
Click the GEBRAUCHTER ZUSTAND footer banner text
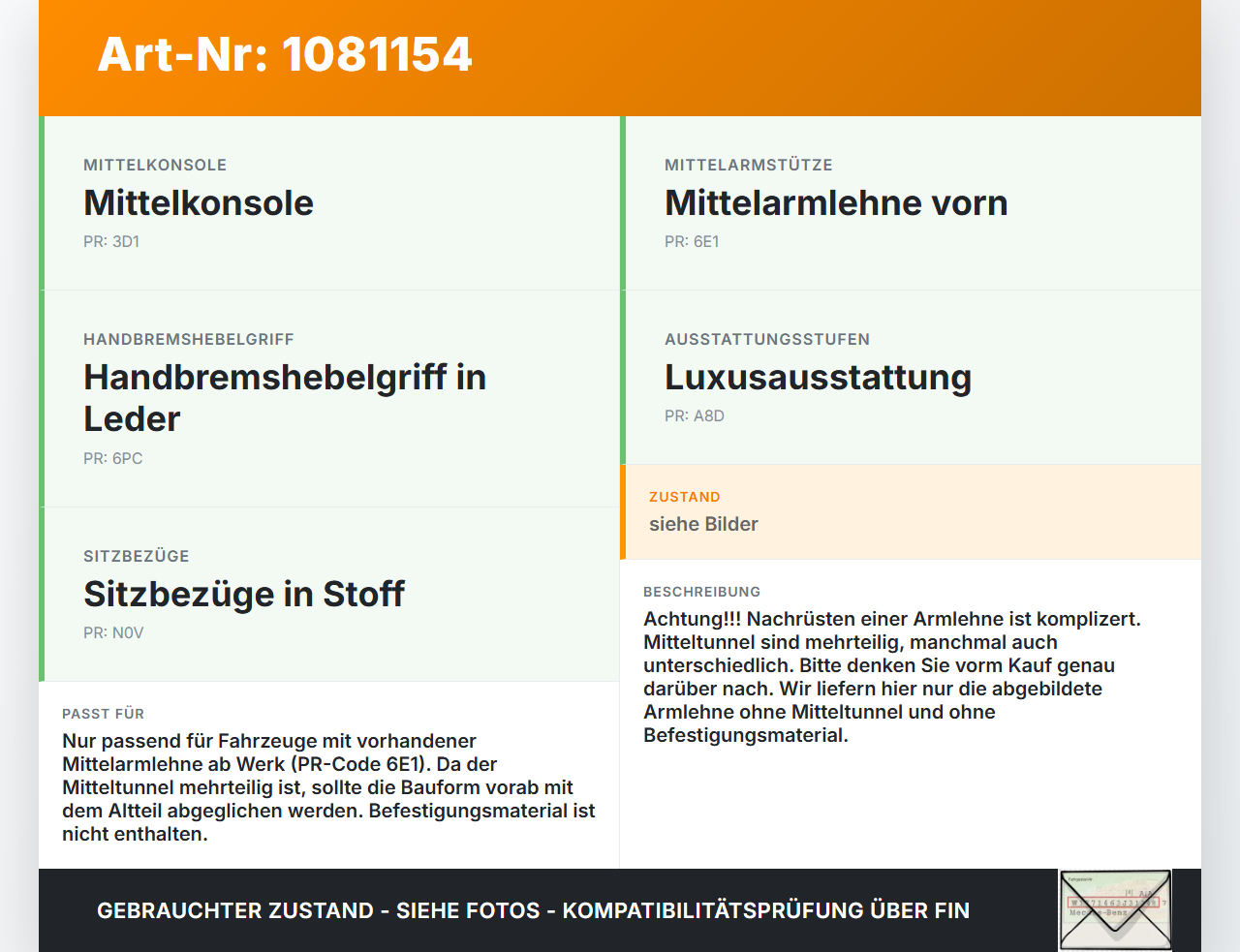click(x=533, y=910)
